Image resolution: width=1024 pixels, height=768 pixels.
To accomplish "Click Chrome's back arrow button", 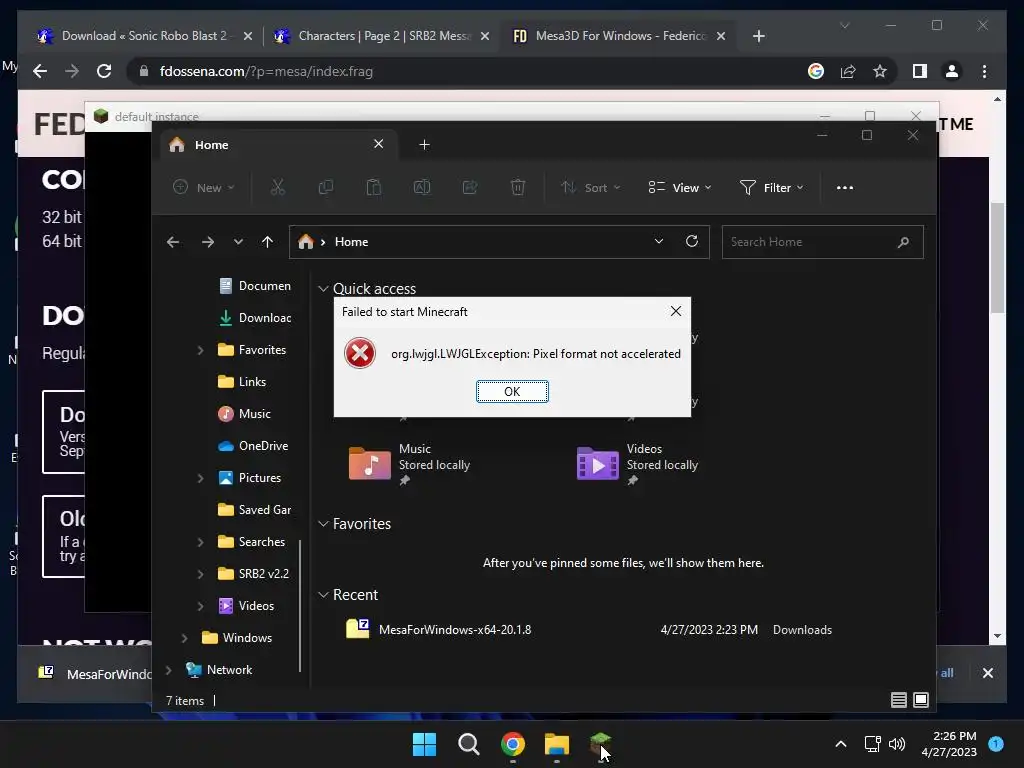I will point(40,71).
